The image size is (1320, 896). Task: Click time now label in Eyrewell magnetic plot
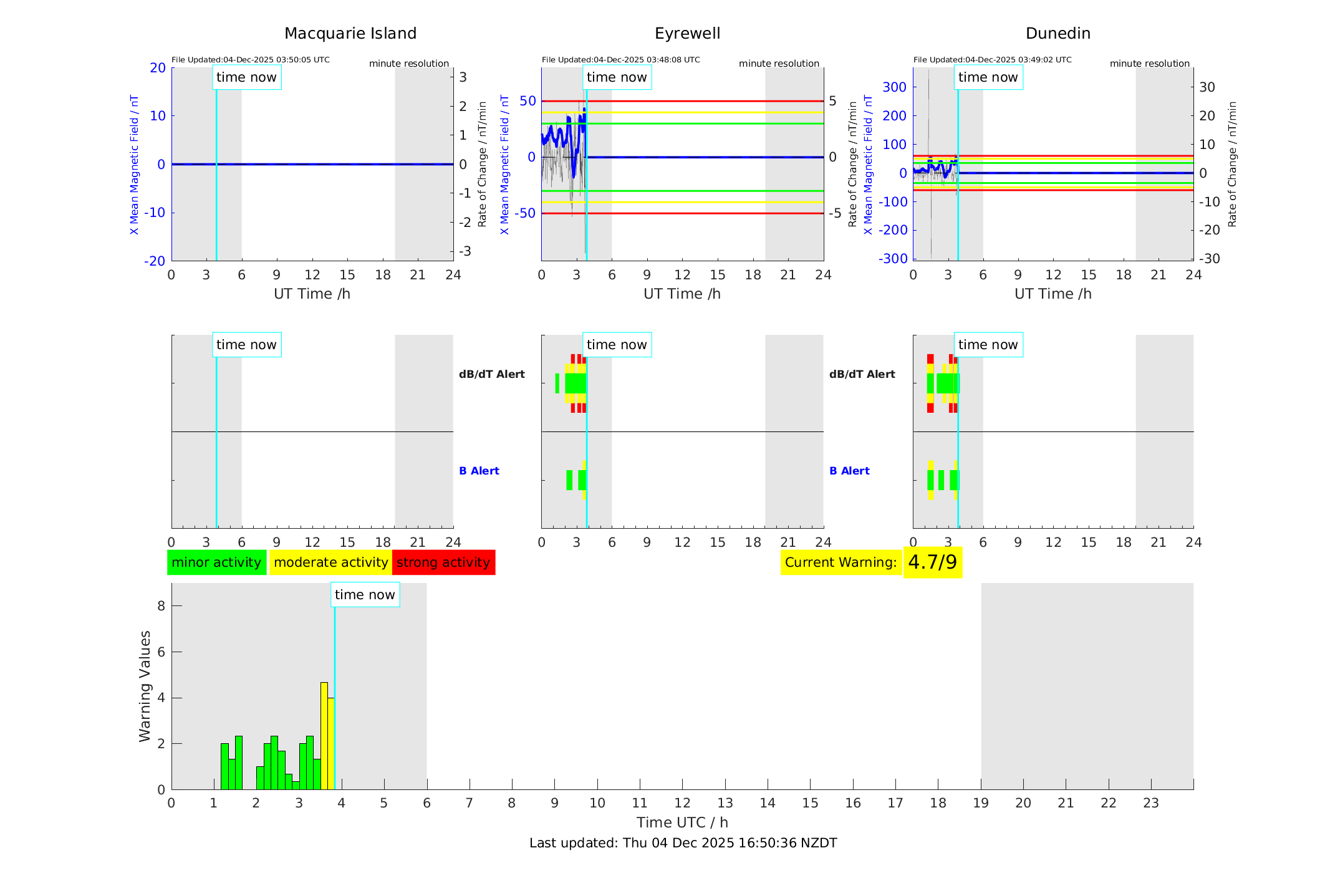click(617, 77)
